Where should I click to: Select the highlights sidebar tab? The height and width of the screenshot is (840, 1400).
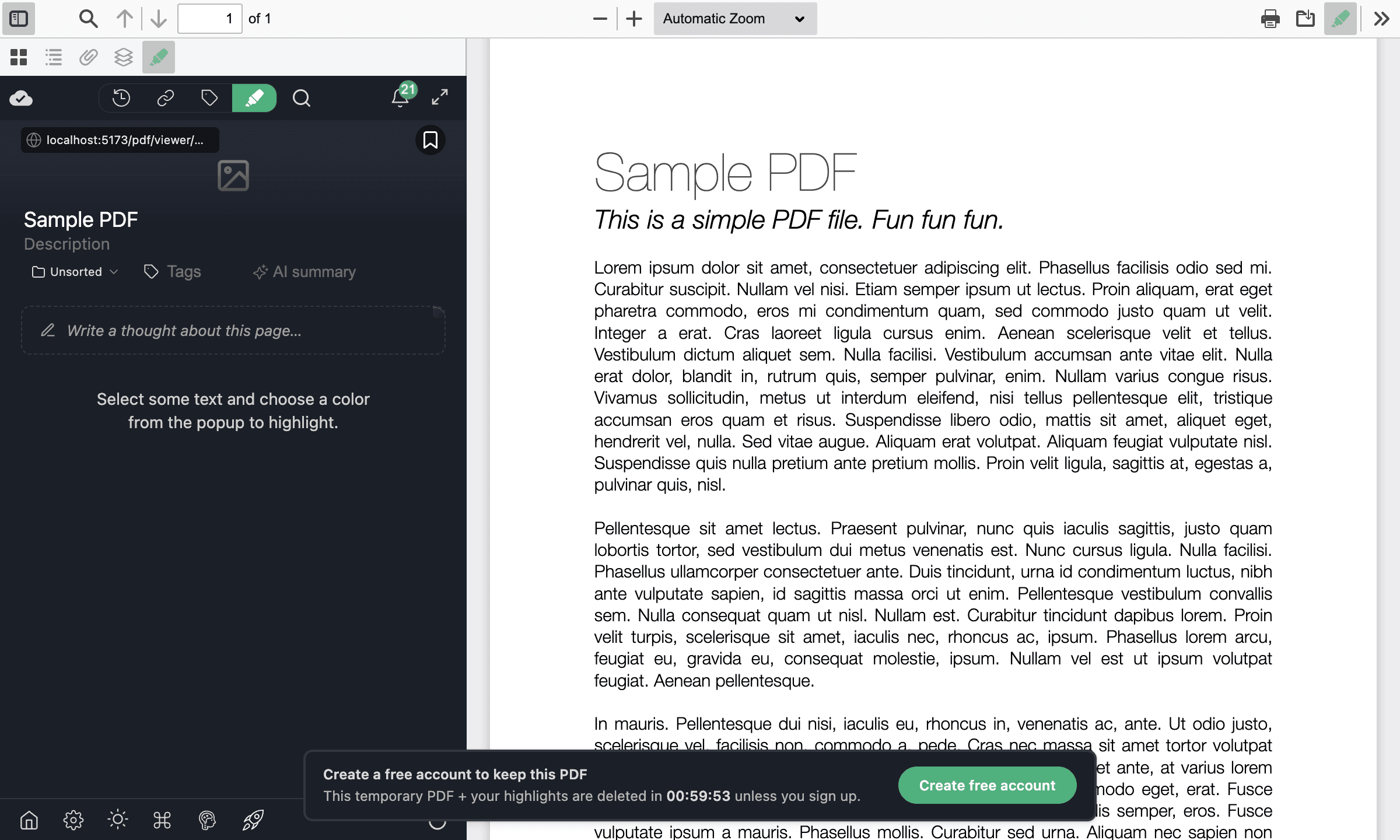point(159,57)
